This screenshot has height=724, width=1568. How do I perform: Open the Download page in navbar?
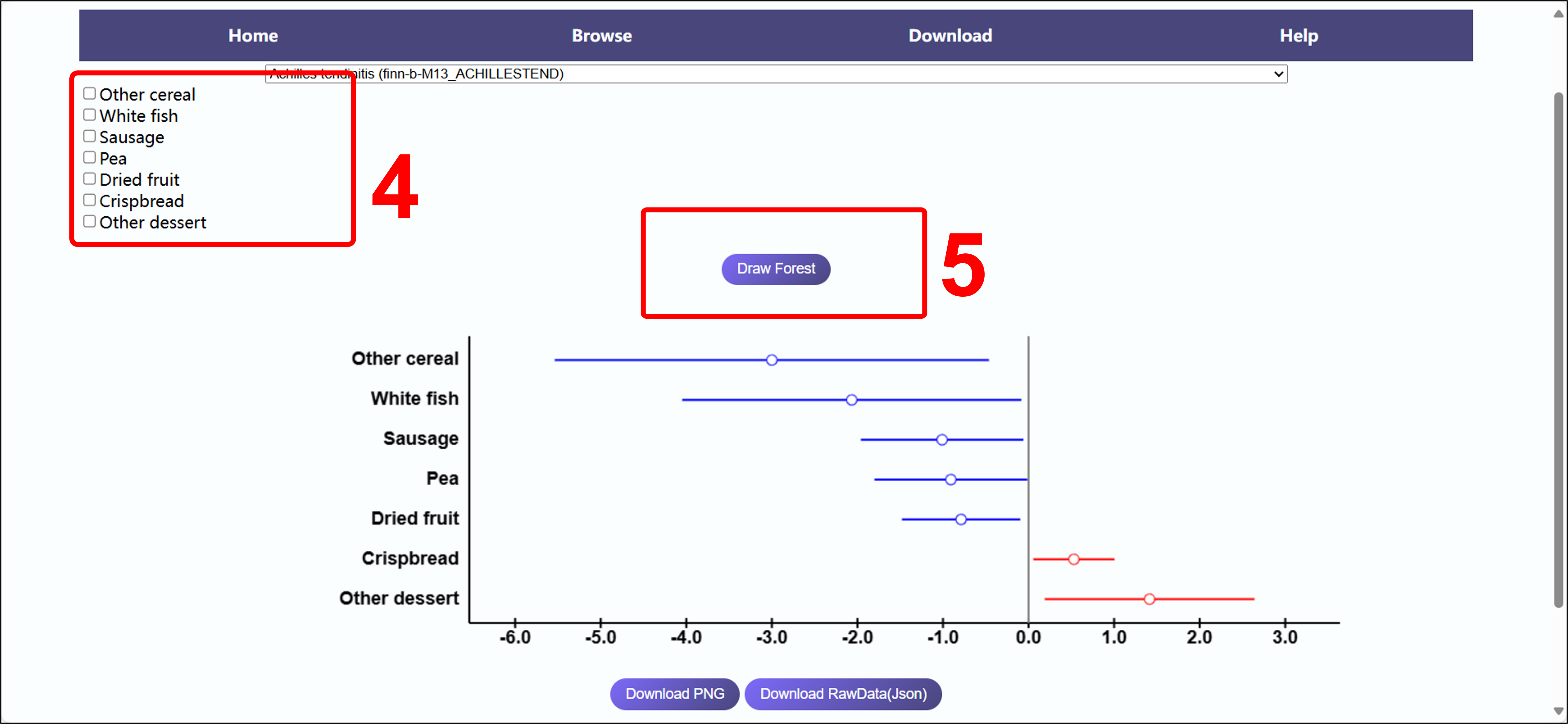tap(949, 35)
